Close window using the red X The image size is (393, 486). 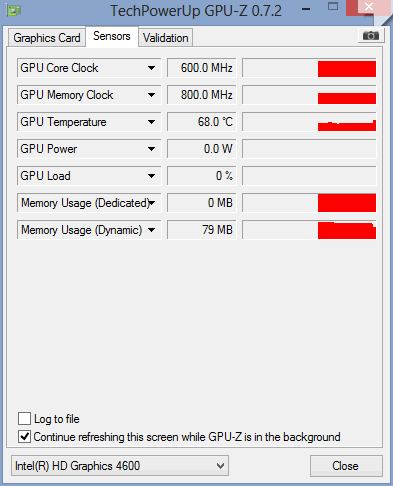[368, 7]
